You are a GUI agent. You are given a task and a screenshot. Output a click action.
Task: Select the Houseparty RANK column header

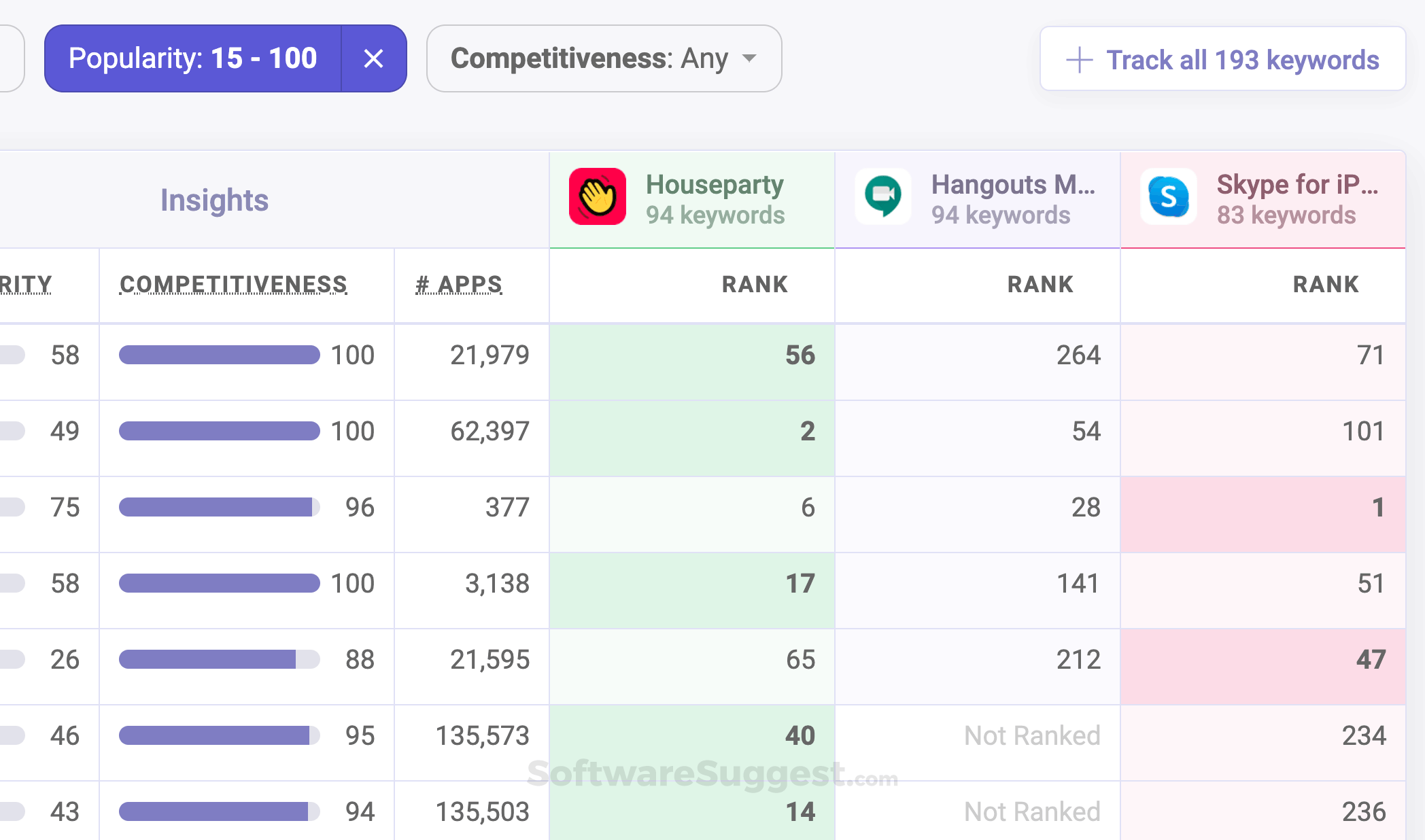tap(754, 285)
